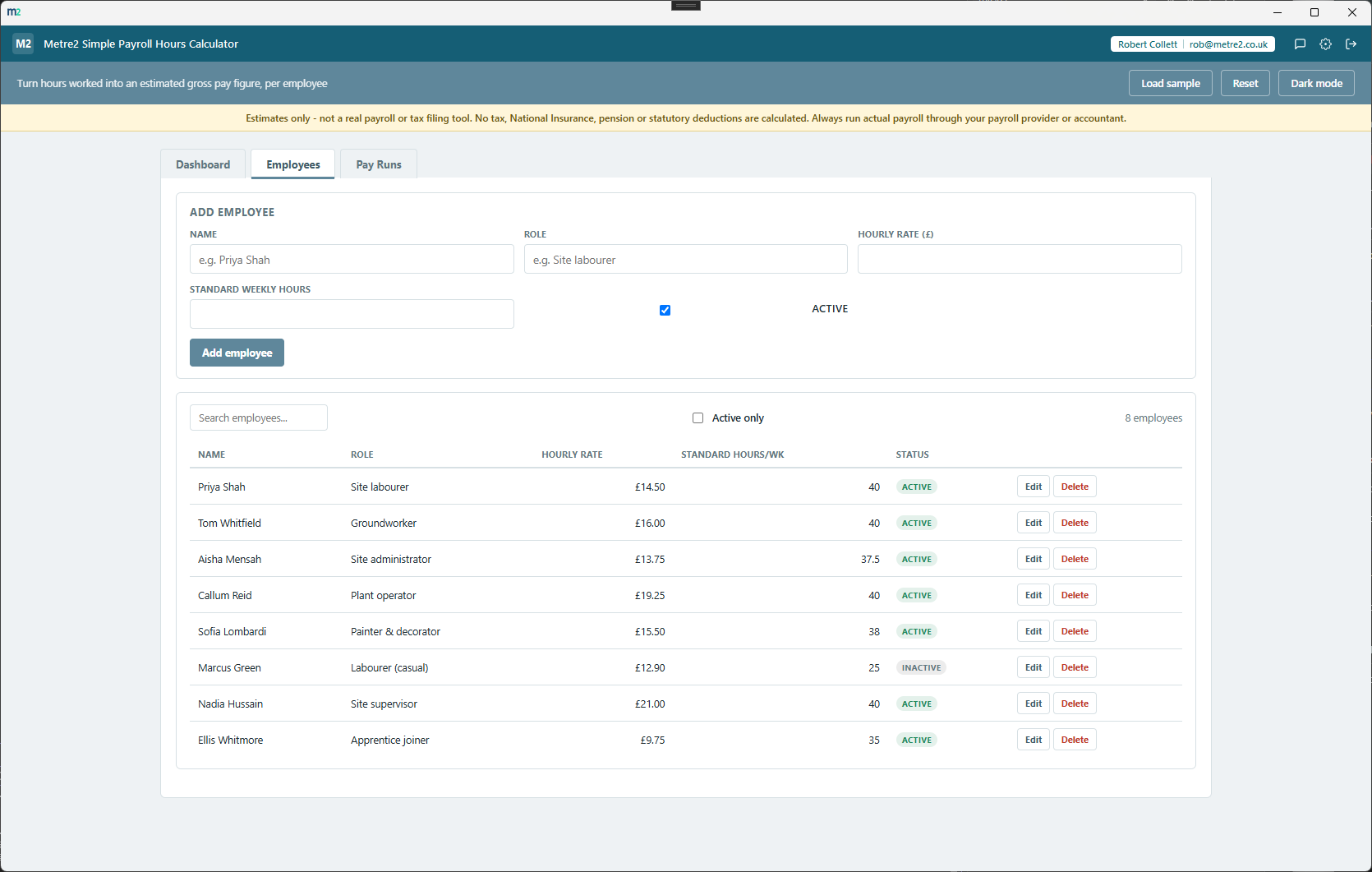Click the STANDARD HOURS/WK column header
Image resolution: width=1372 pixels, height=872 pixels.
(x=732, y=454)
